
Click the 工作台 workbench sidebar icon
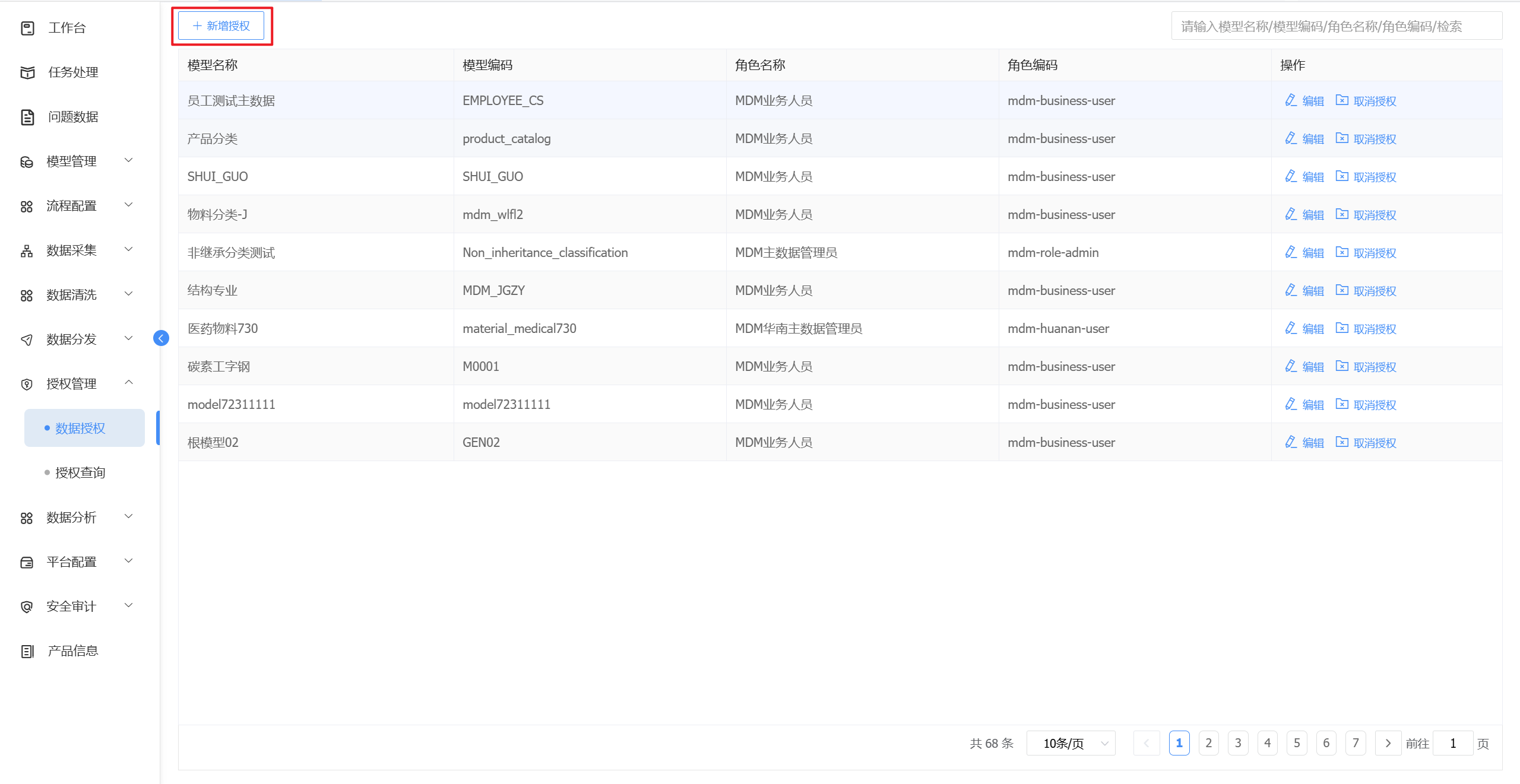[x=27, y=28]
